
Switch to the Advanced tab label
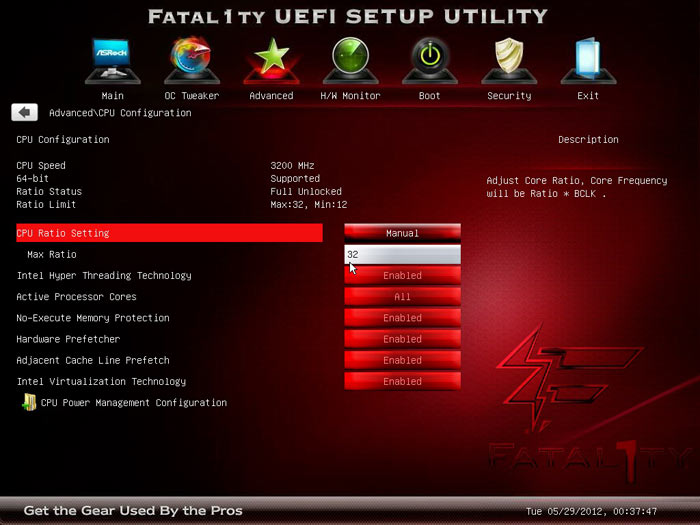(271, 96)
